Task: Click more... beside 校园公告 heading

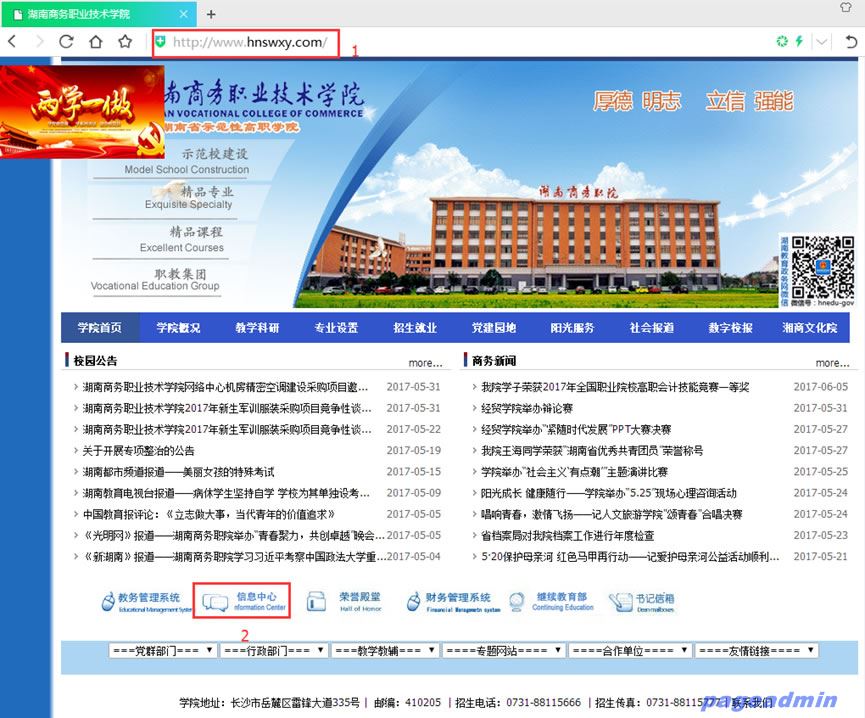Action: coord(425,363)
